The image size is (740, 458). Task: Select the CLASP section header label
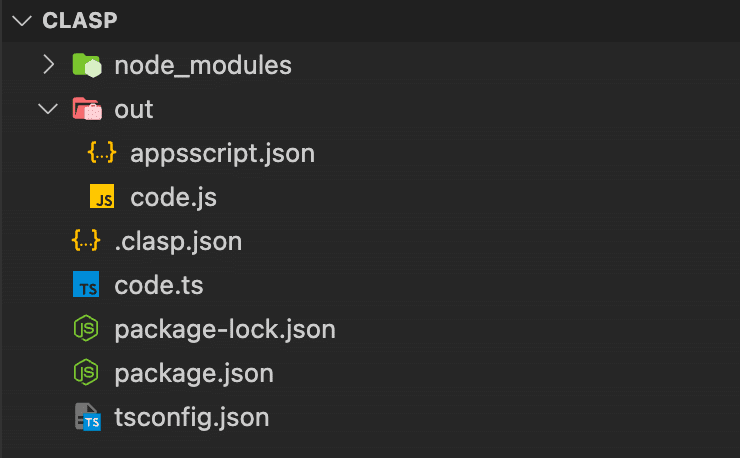[80, 20]
